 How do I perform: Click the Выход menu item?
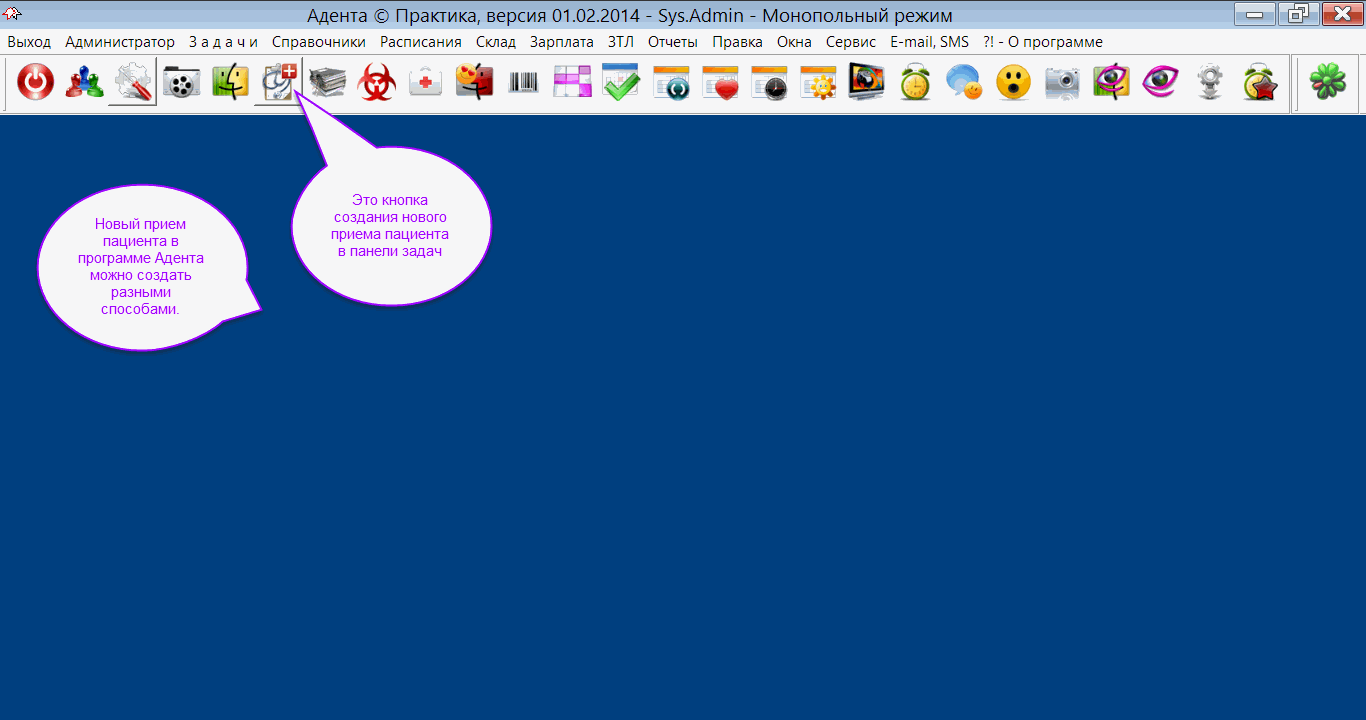click(x=29, y=42)
